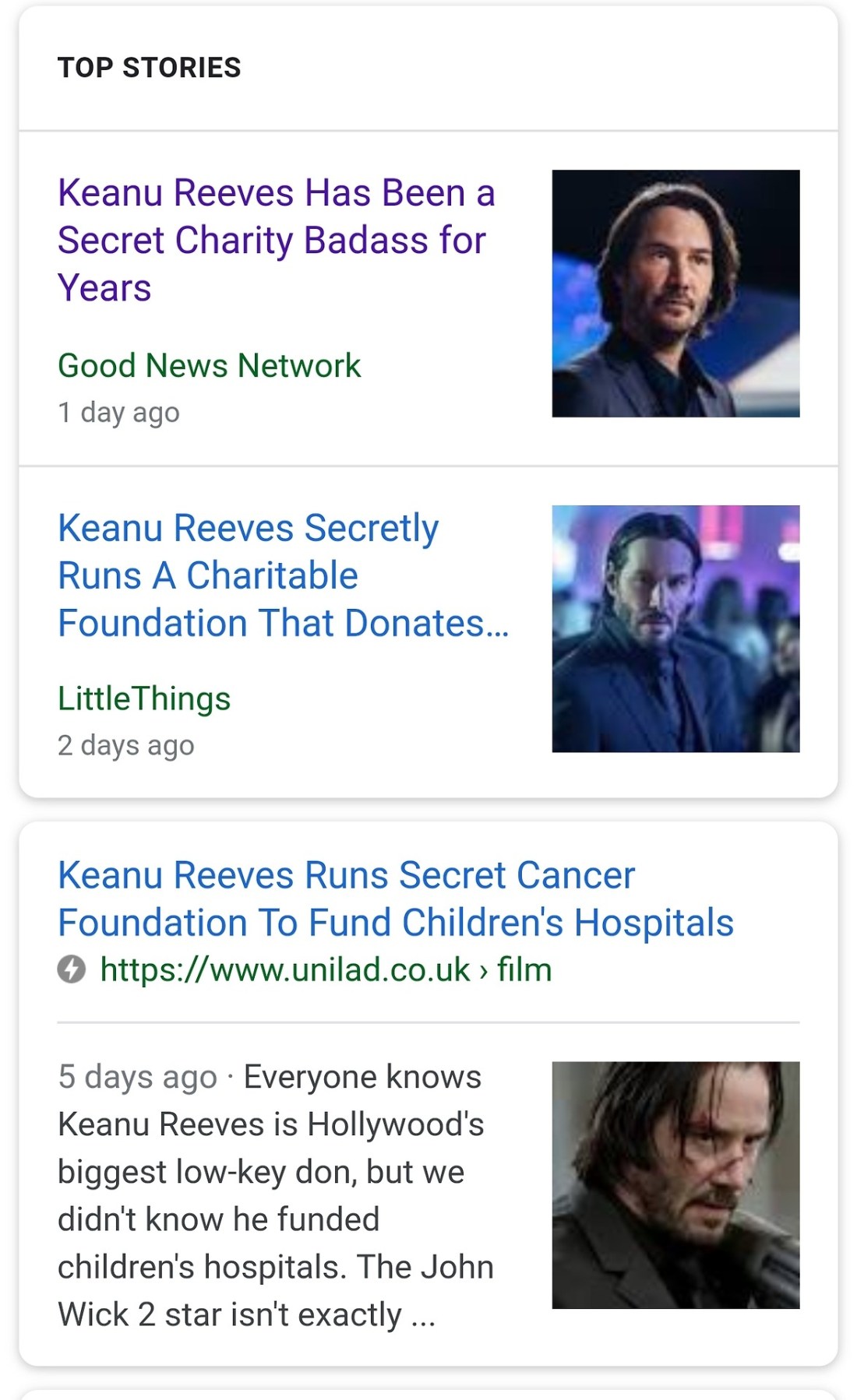This screenshot has height=1400, width=857.
Task: Click the LittleThings source label
Action: click(x=144, y=698)
